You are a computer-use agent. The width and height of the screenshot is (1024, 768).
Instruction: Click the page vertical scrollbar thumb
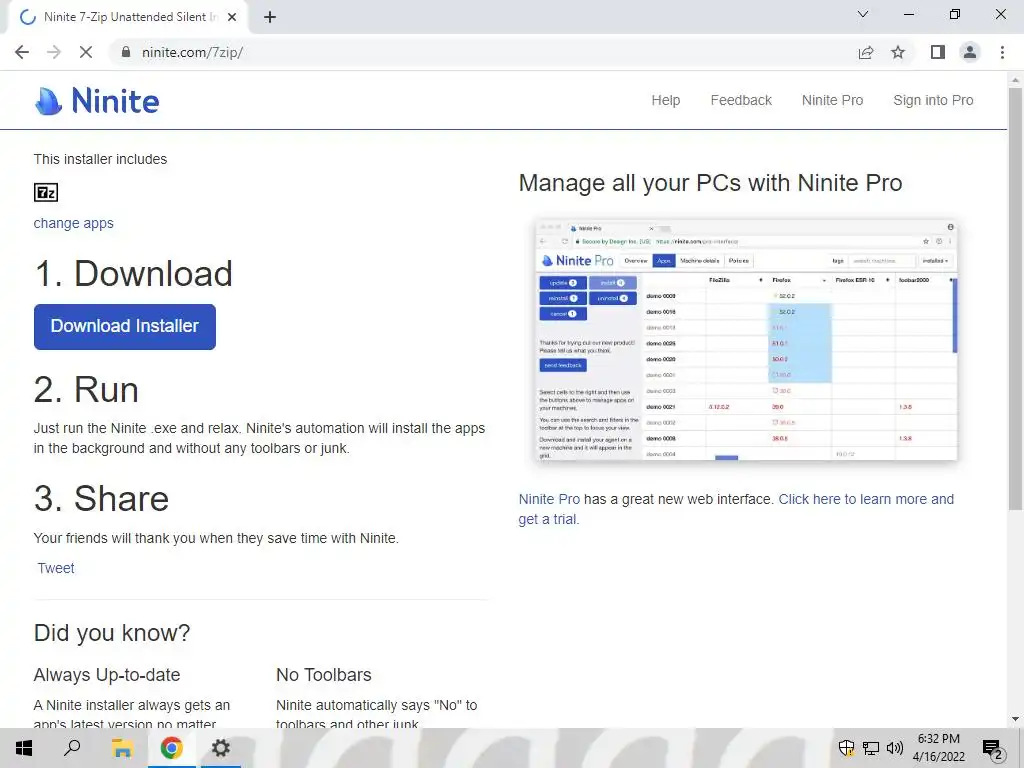tap(1015, 297)
